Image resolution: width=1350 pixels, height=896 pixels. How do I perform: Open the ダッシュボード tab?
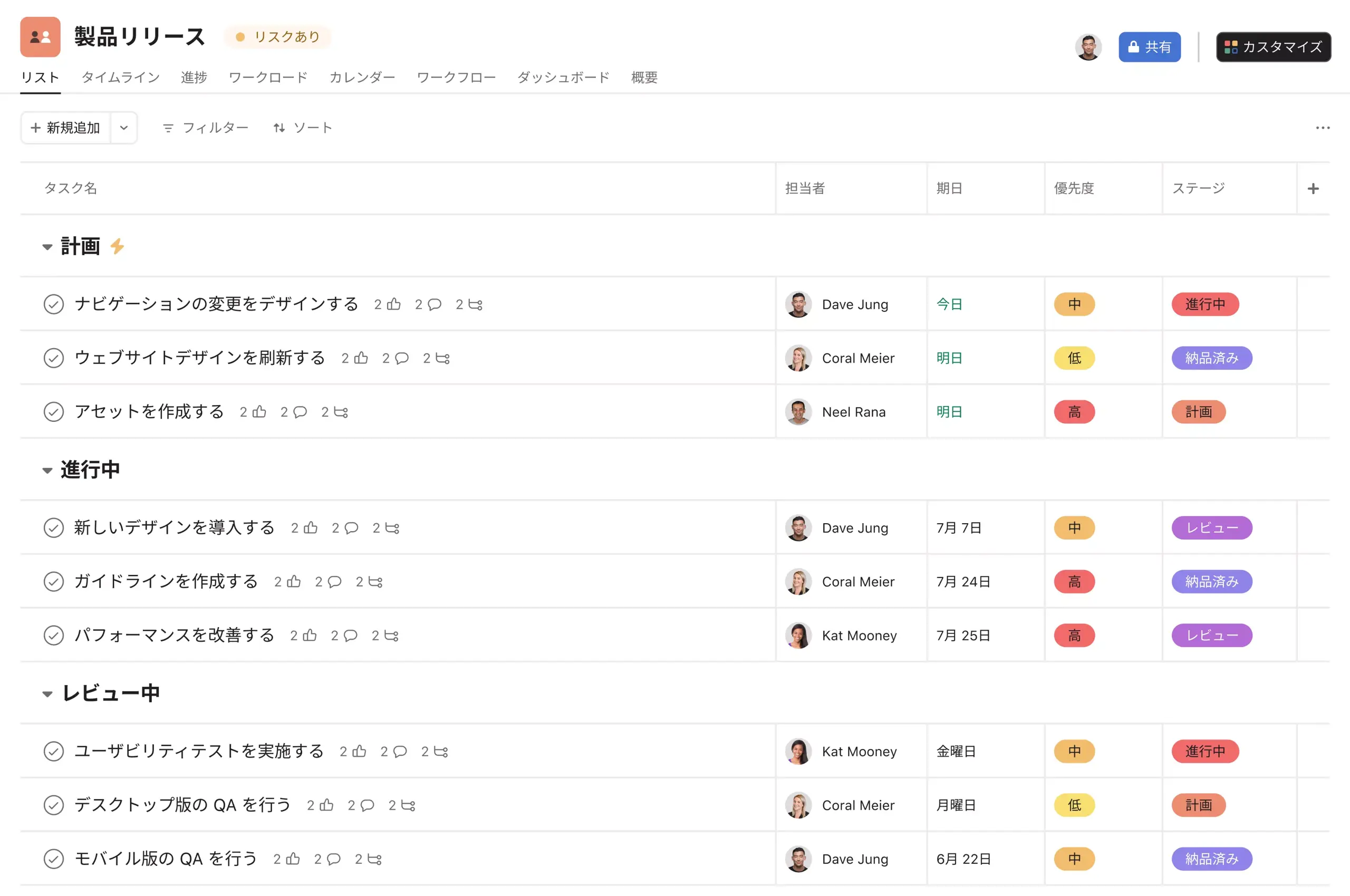click(x=563, y=78)
